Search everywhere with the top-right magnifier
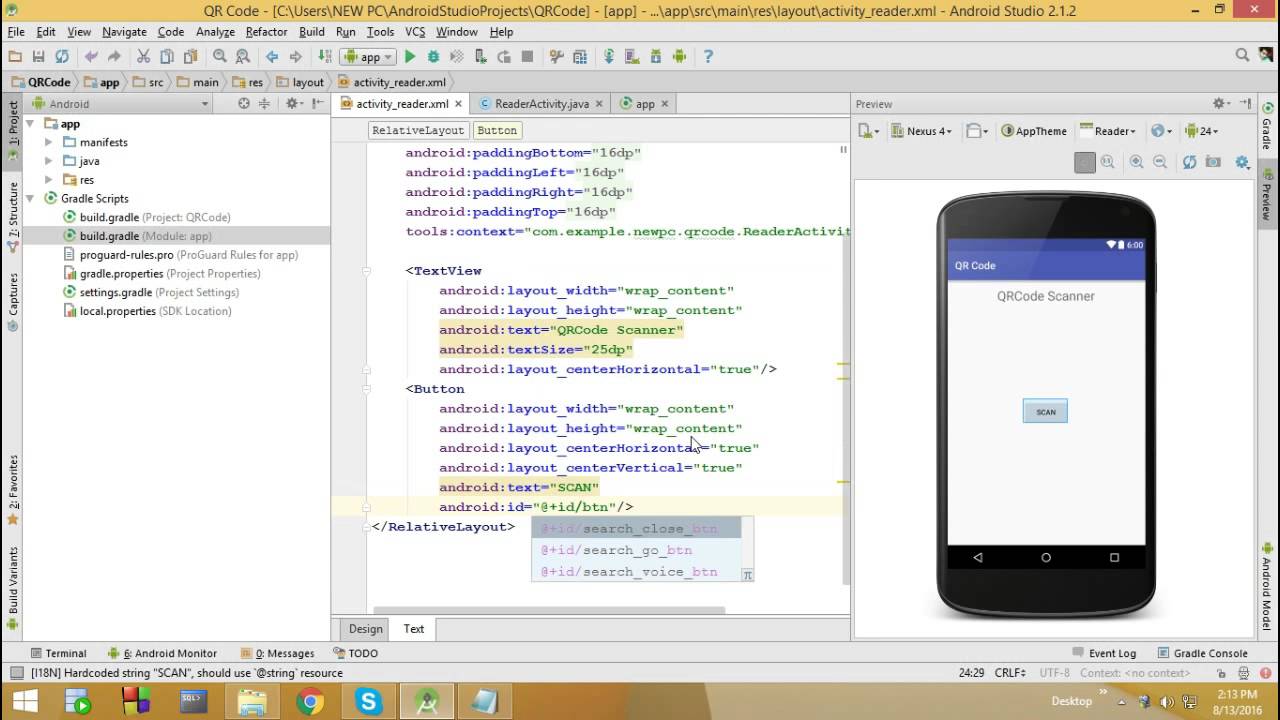 point(1242,56)
